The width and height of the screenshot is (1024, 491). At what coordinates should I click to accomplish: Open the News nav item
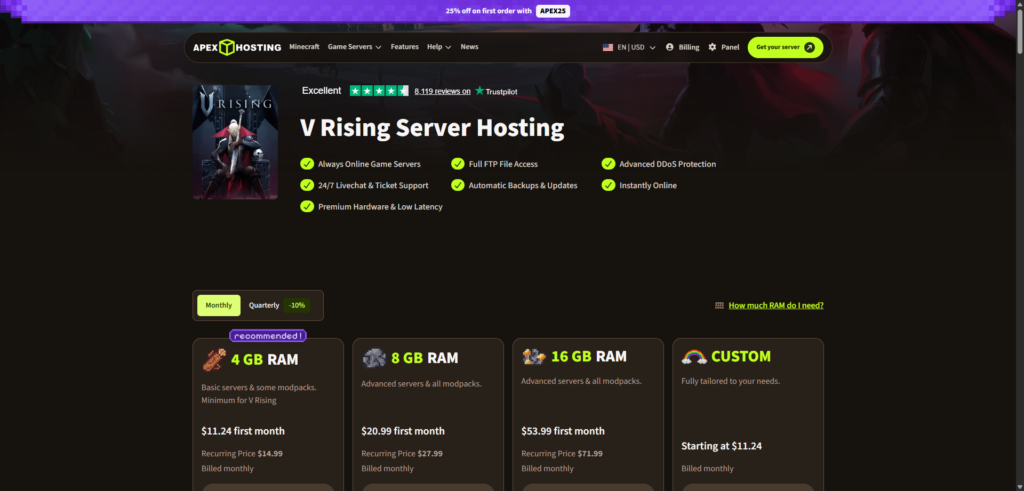[x=469, y=47]
